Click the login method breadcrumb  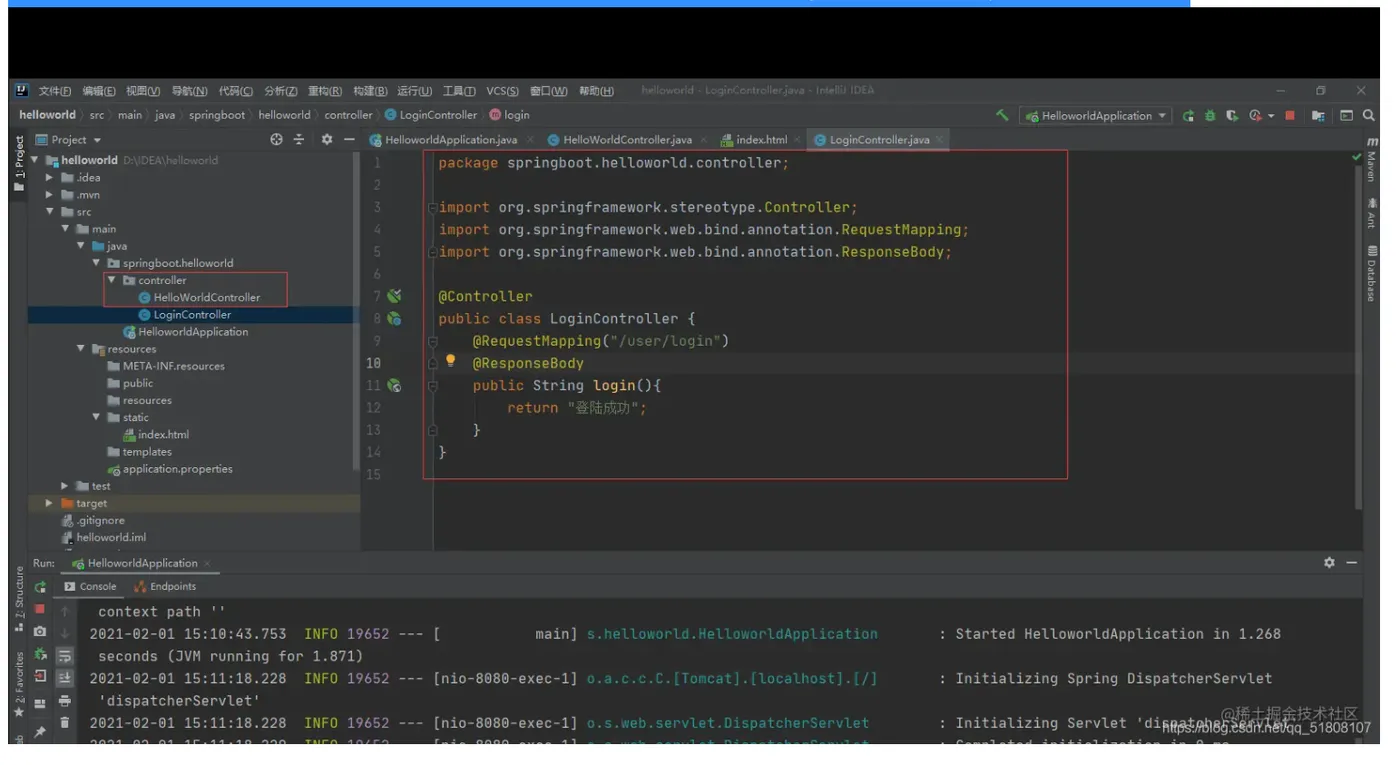pos(510,115)
